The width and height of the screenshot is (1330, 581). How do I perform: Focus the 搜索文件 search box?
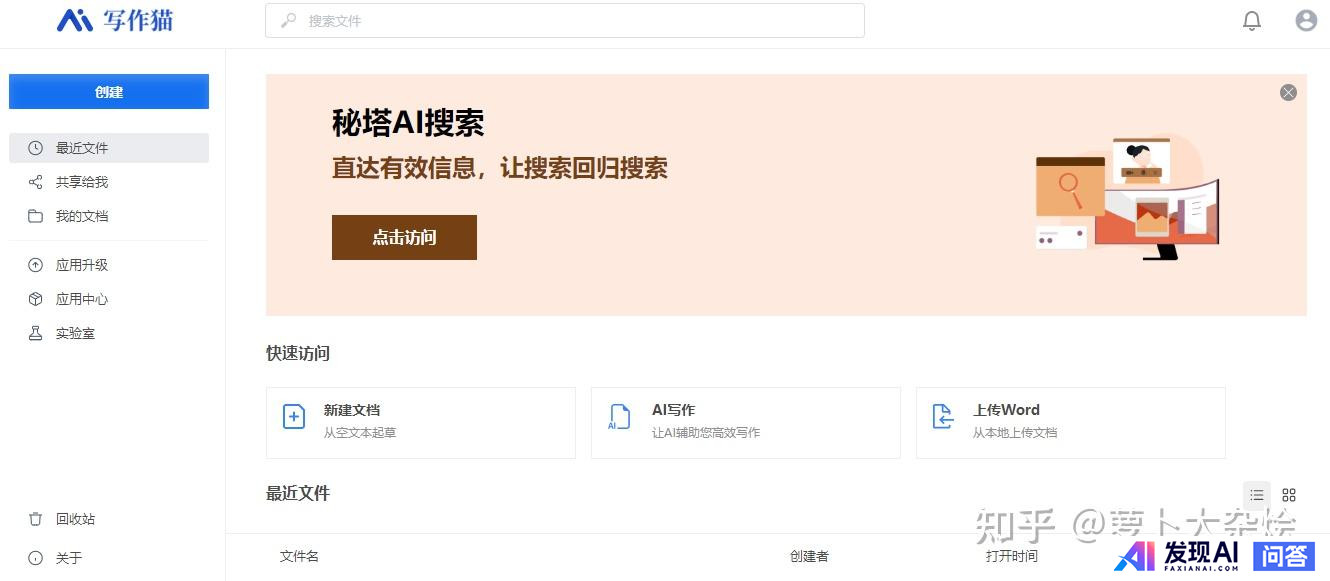coord(565,21)
